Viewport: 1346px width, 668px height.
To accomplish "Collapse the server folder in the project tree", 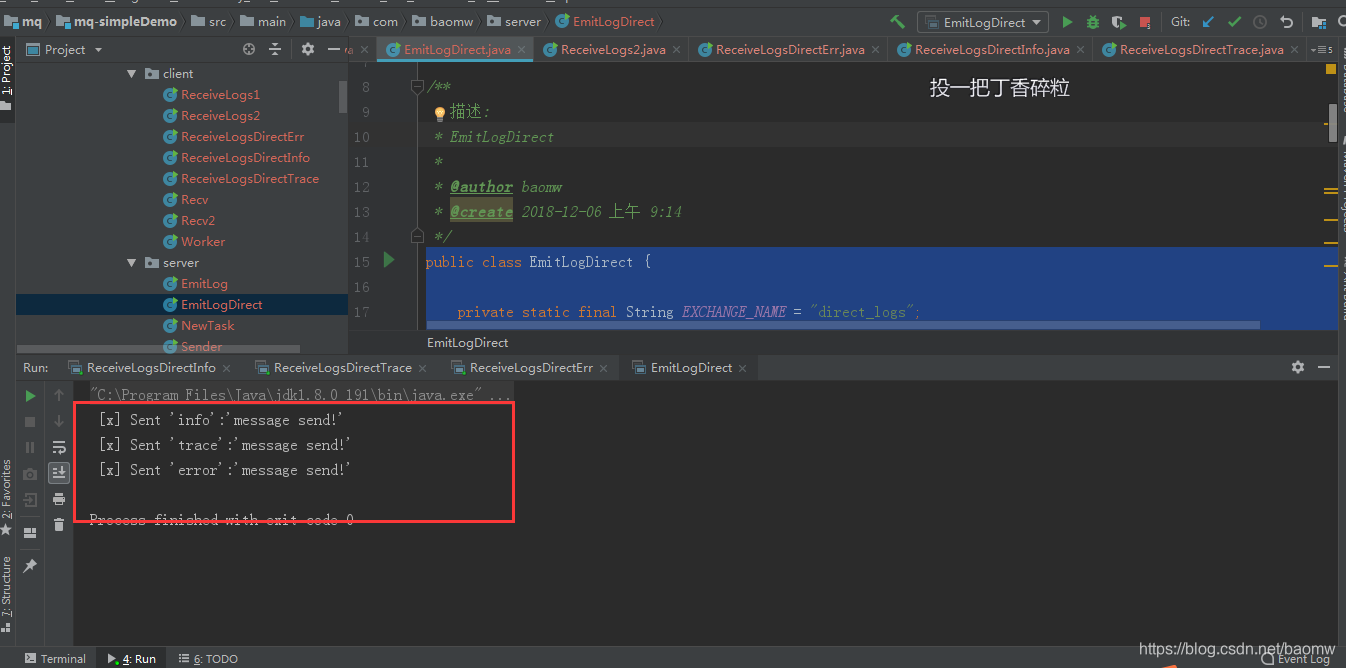I will pyautogui.click(x=131, y=263).
